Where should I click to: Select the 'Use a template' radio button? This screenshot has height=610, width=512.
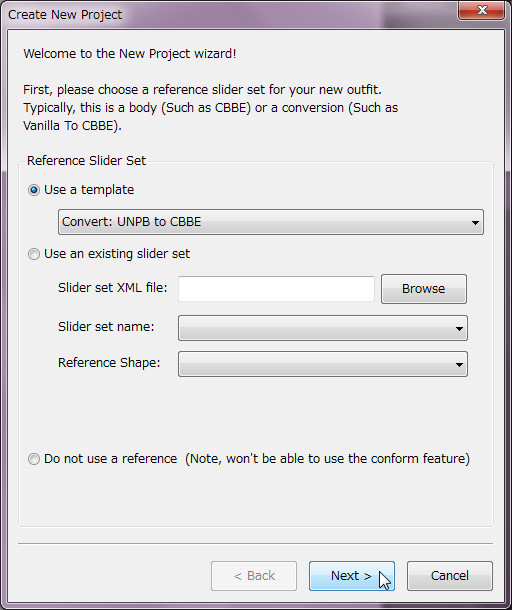[34, 190]
